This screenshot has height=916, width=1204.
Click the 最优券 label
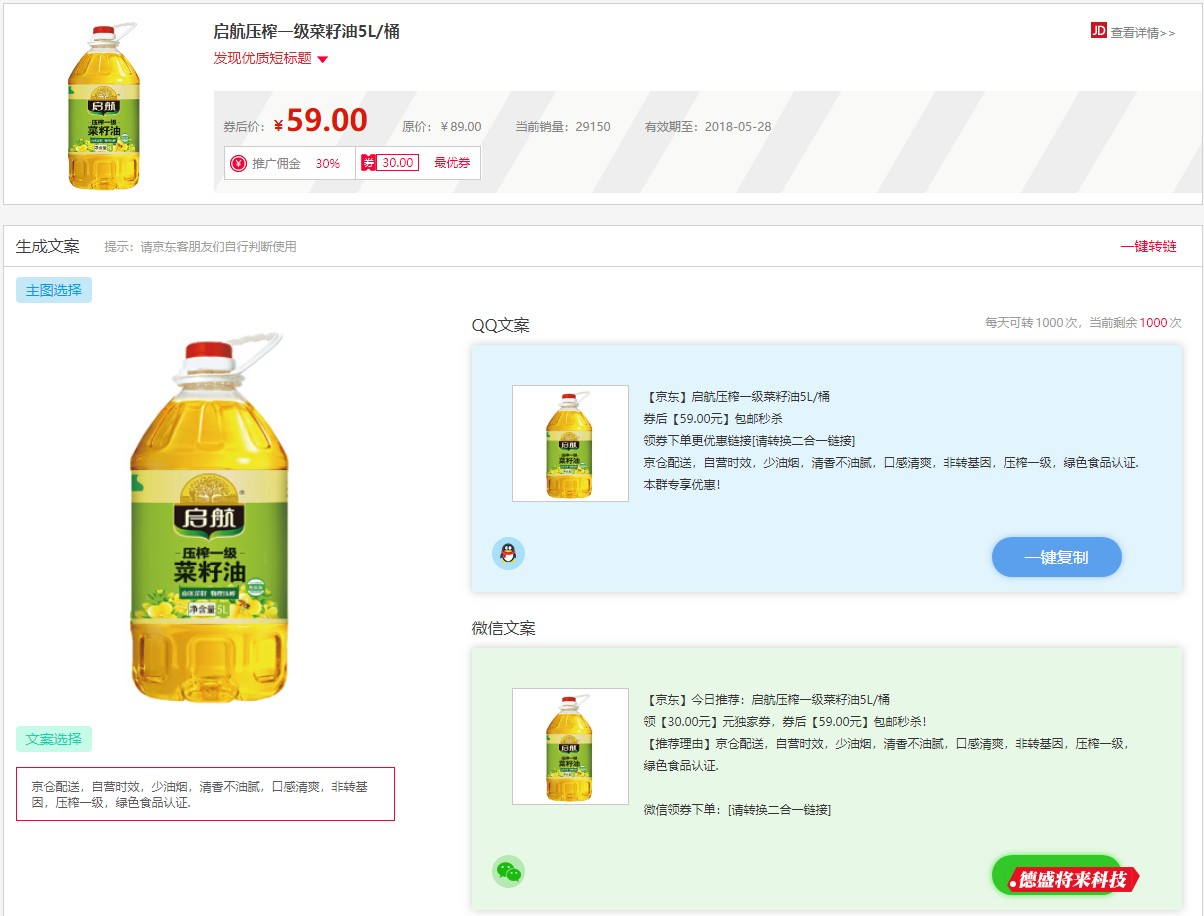(x=452, y=163)
